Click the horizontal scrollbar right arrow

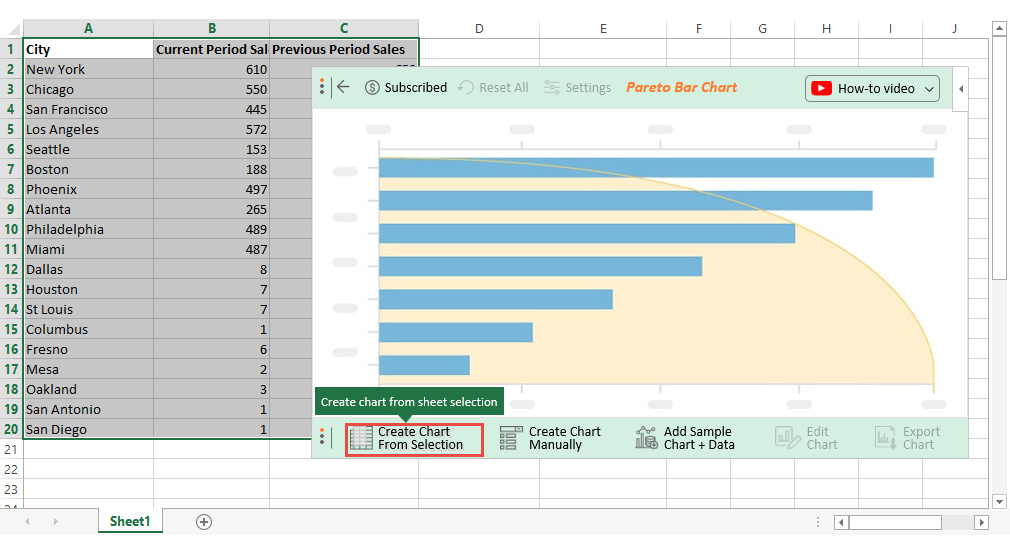coord(981,522)
